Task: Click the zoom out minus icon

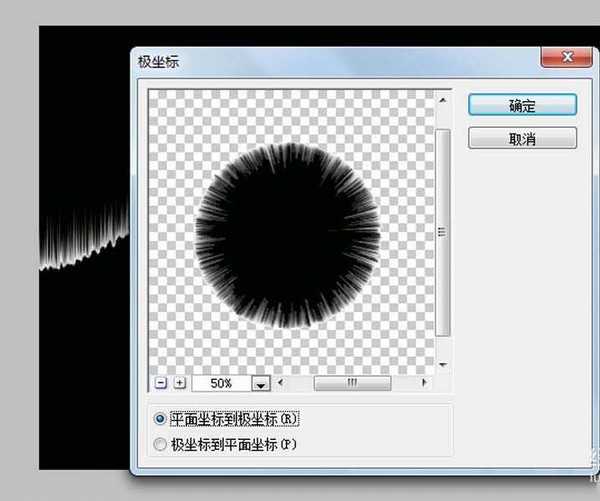Action: click(x=161, y=383)
